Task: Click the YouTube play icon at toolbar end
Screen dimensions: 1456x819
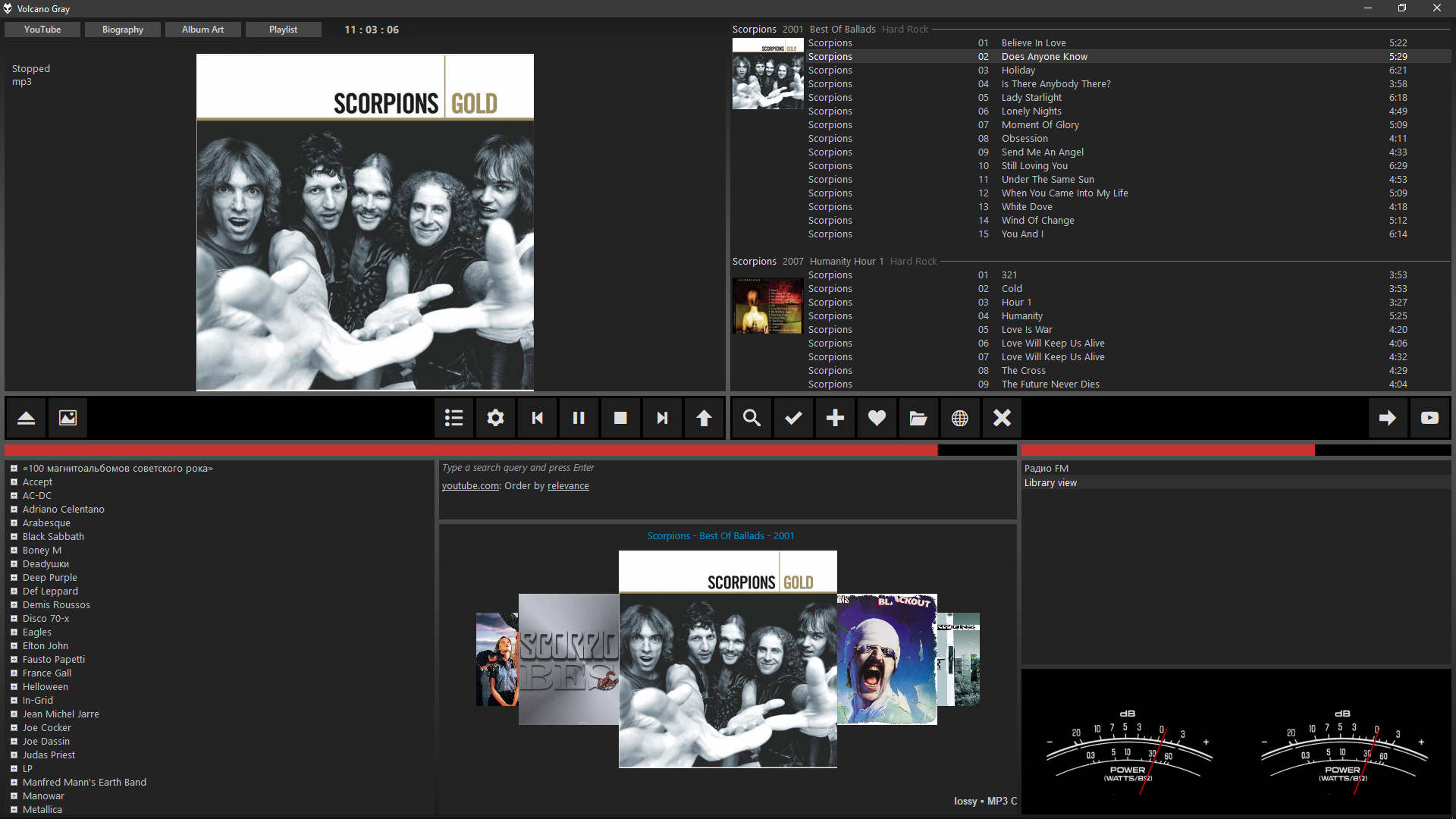Action: click(1429, 418)
